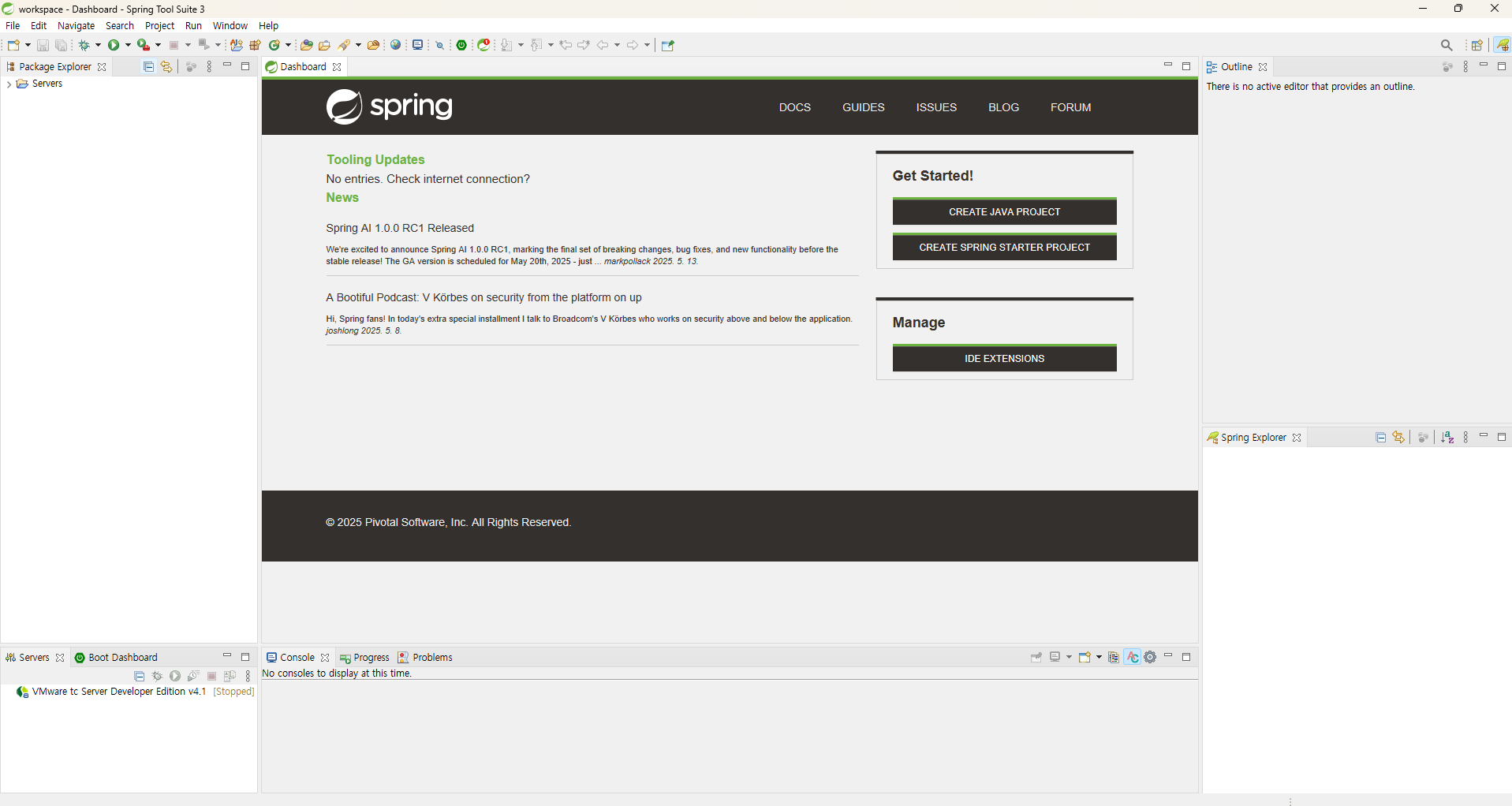This screenshot has height=806, width=1512.
Task: Toggle the highlighted button in the Console toolbar
Action: click(x=1133, y=657)
